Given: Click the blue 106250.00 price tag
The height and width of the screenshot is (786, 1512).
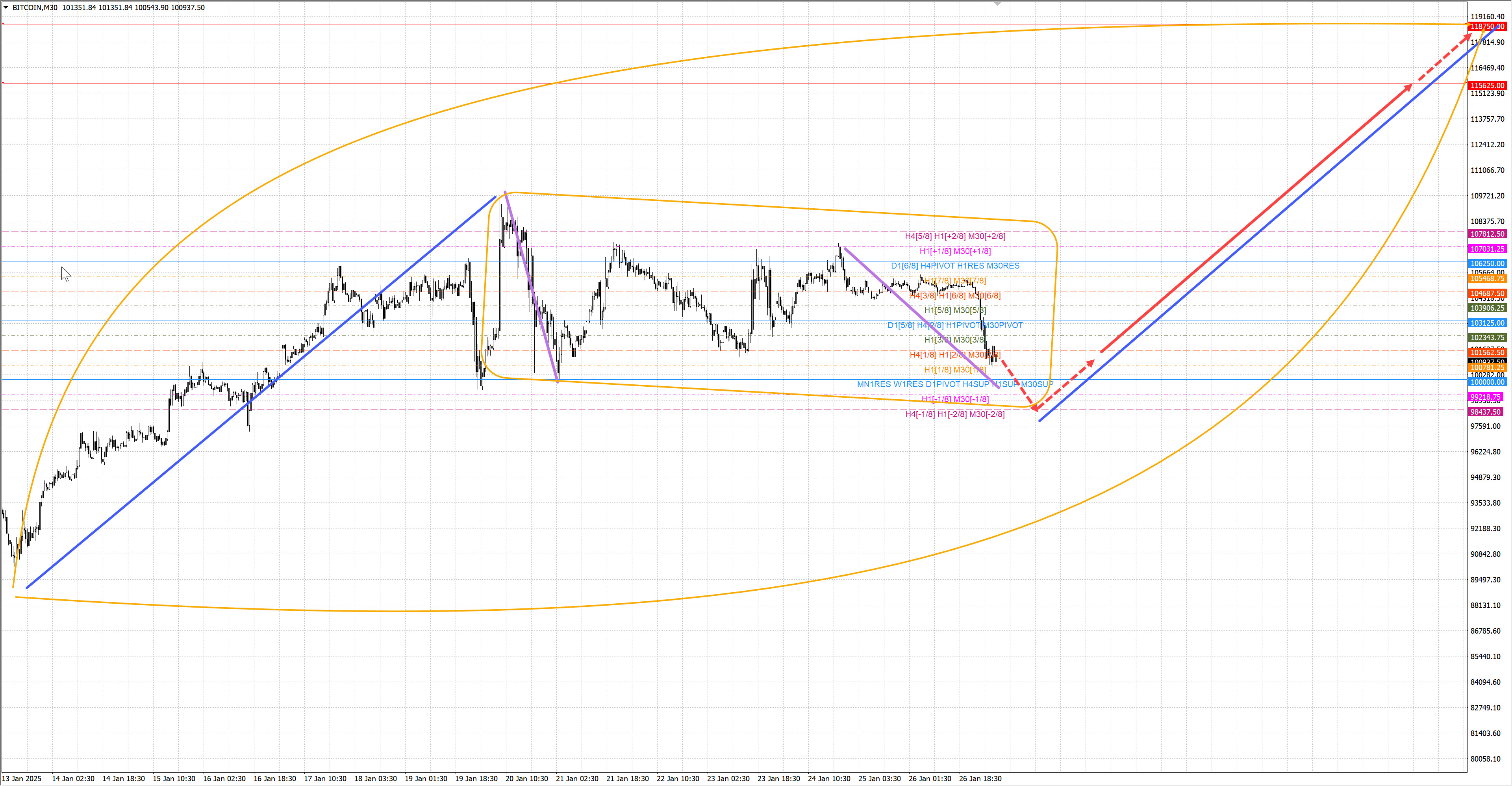Looking at the screenshot, I should (x=1487, y=263).
